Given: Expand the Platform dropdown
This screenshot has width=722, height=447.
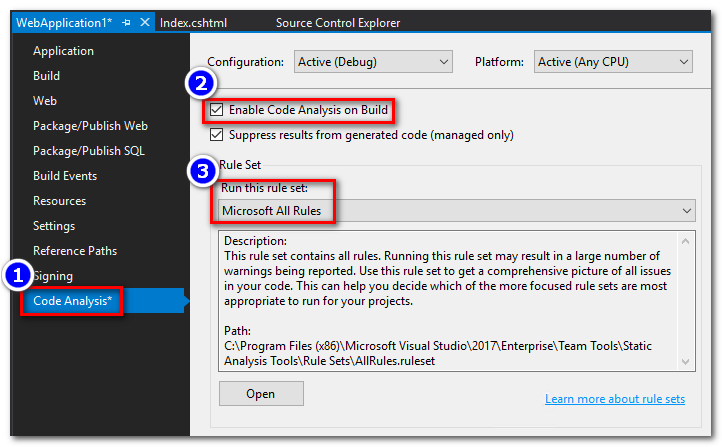Looking at the screenshot, I should (613, 62).
